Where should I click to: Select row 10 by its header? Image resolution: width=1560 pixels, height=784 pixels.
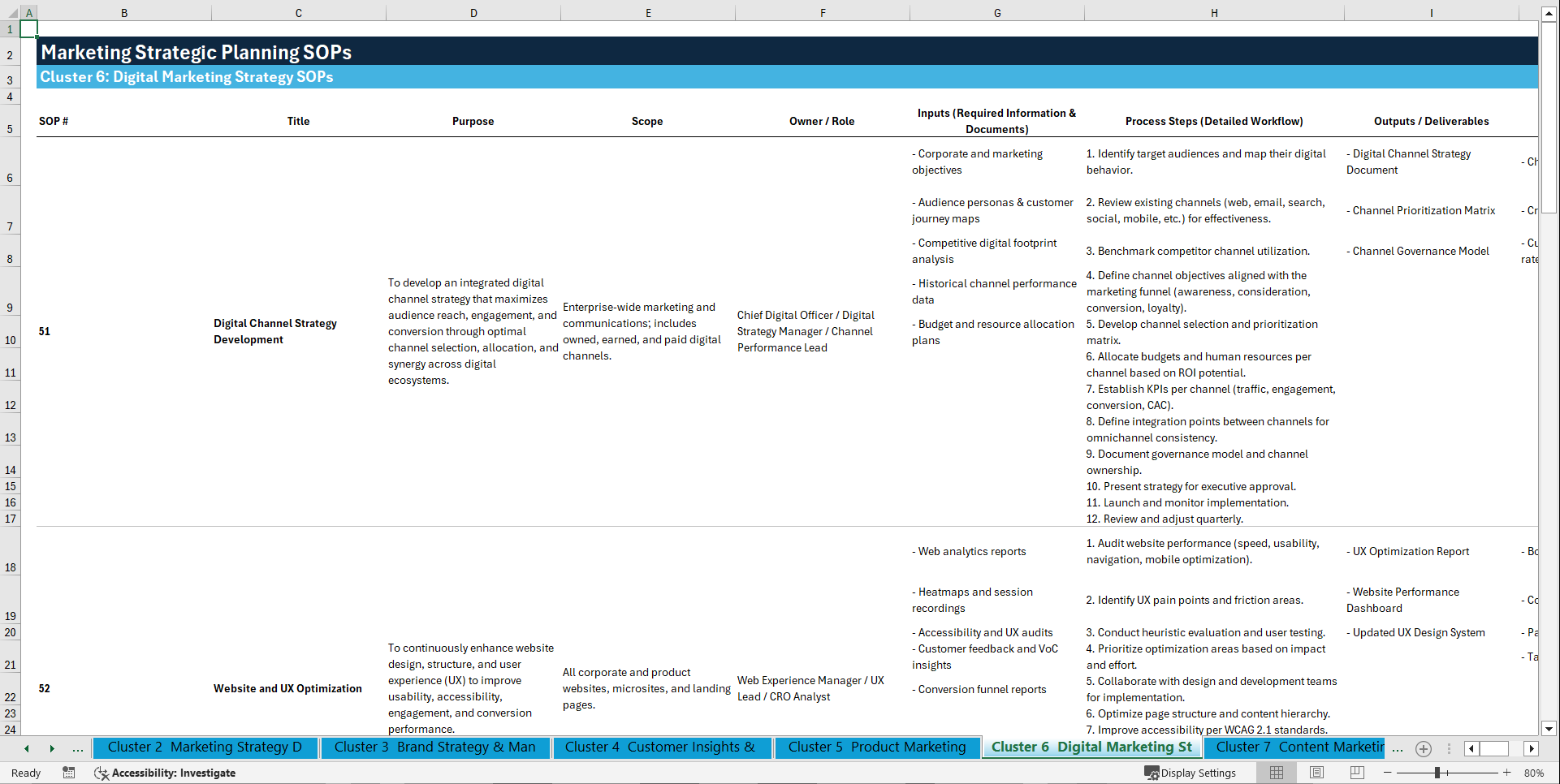pos(11,339)
